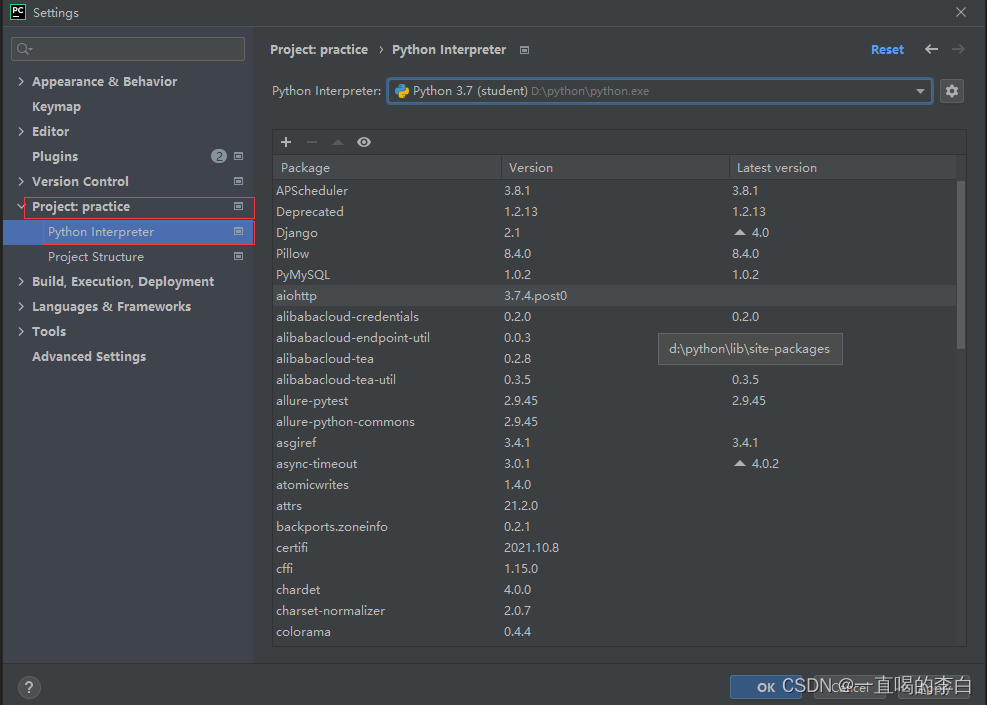The image size is (987, 705).
Task: Select the alibabacloud-credentials package row
Action: [x=614, y=316]
